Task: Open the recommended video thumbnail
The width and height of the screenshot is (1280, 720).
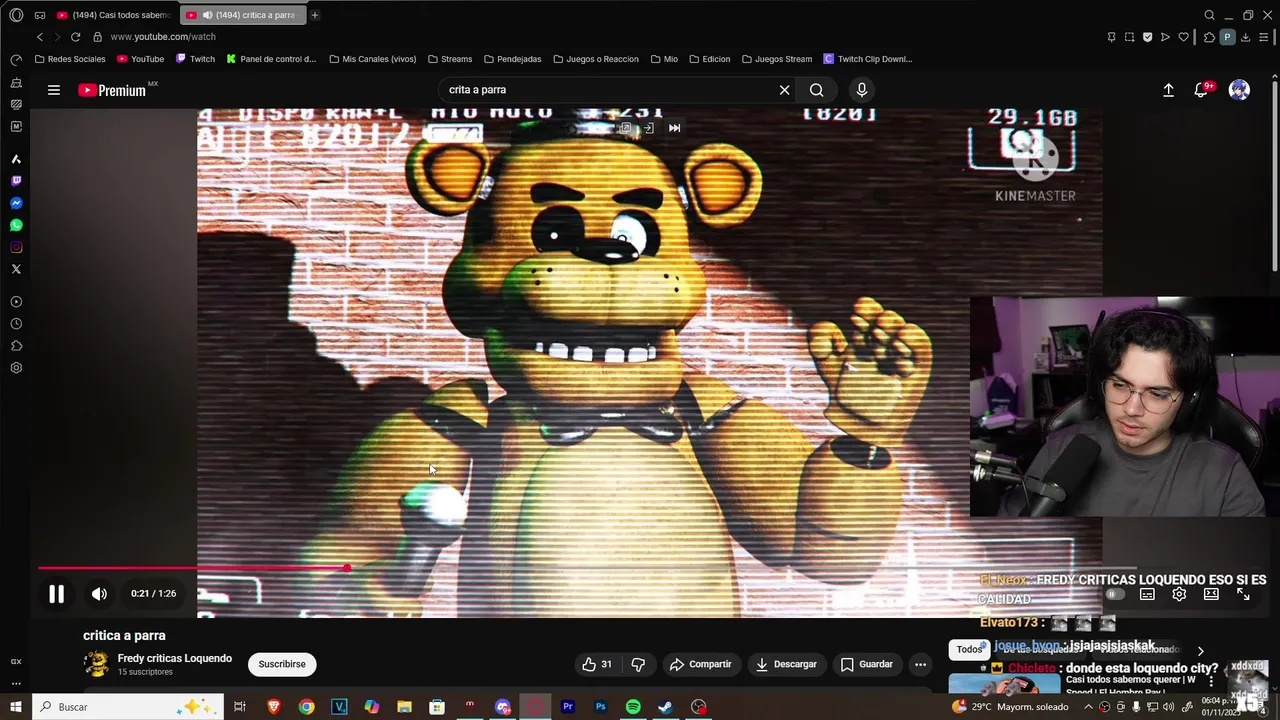Action: (x=1004, y=684)
